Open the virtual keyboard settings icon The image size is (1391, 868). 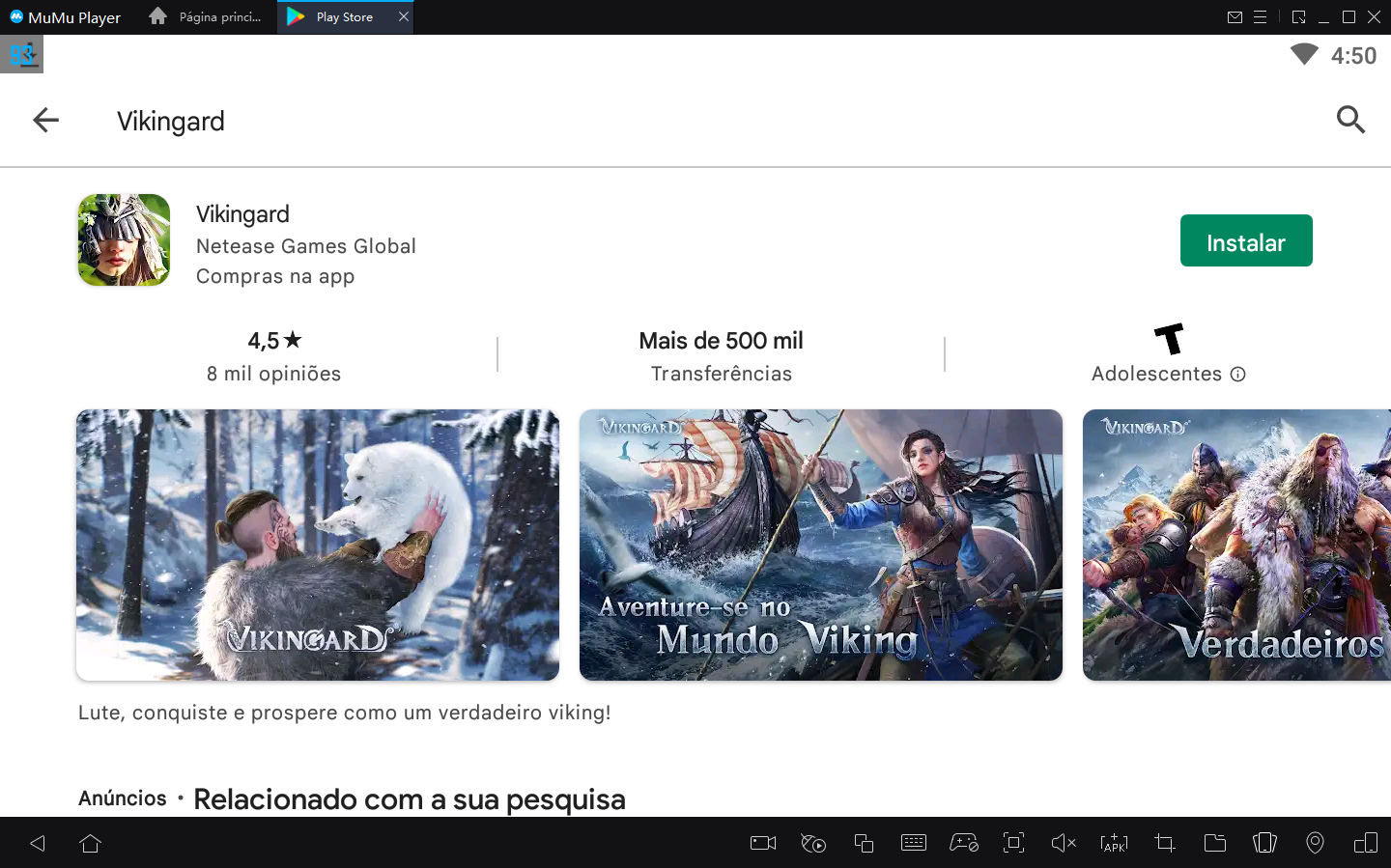click(x=914, y=843)
